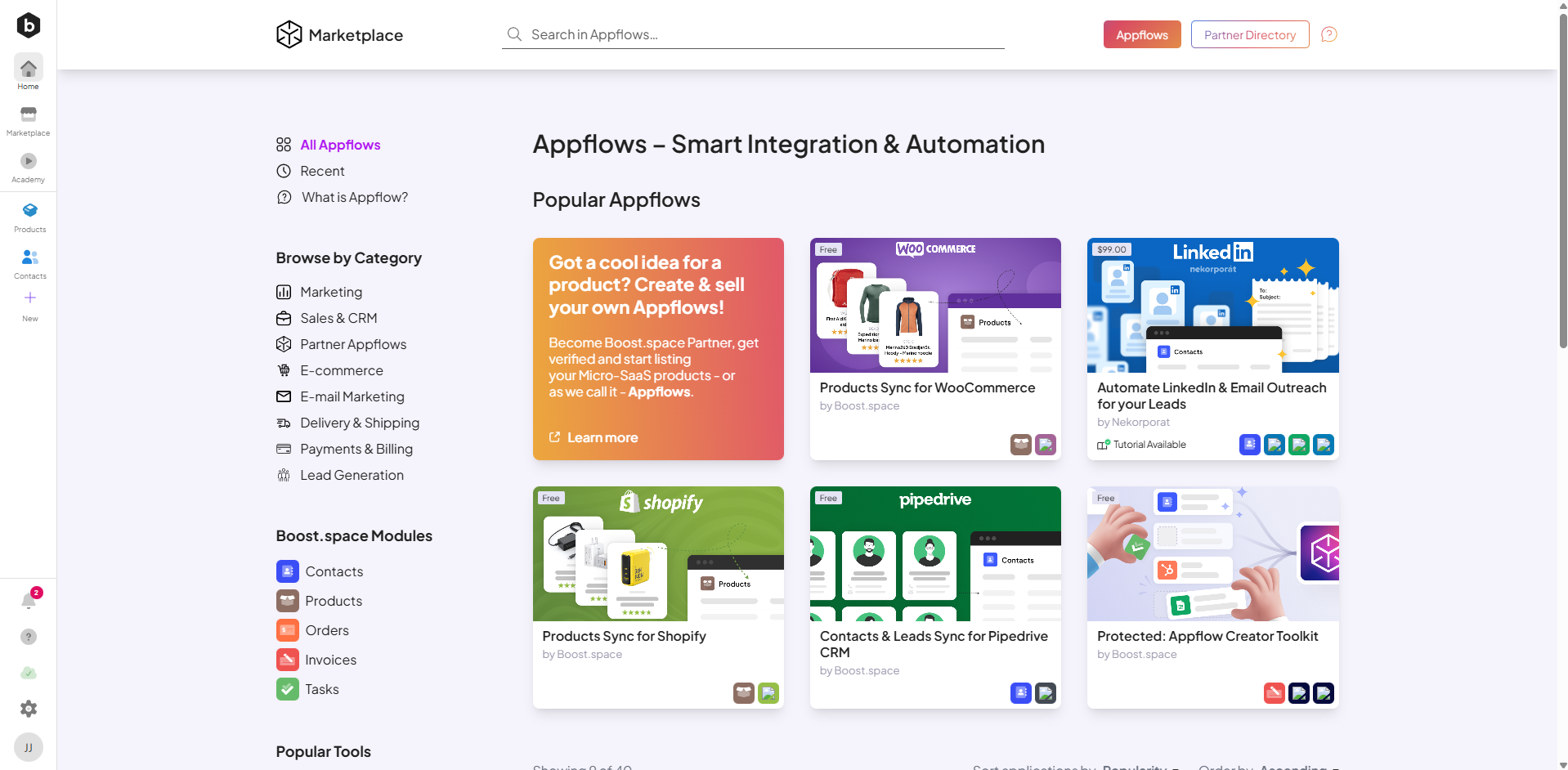Open the Products module in the sidebar
The width and height of the screenshot is (1568, 770).
29,216
